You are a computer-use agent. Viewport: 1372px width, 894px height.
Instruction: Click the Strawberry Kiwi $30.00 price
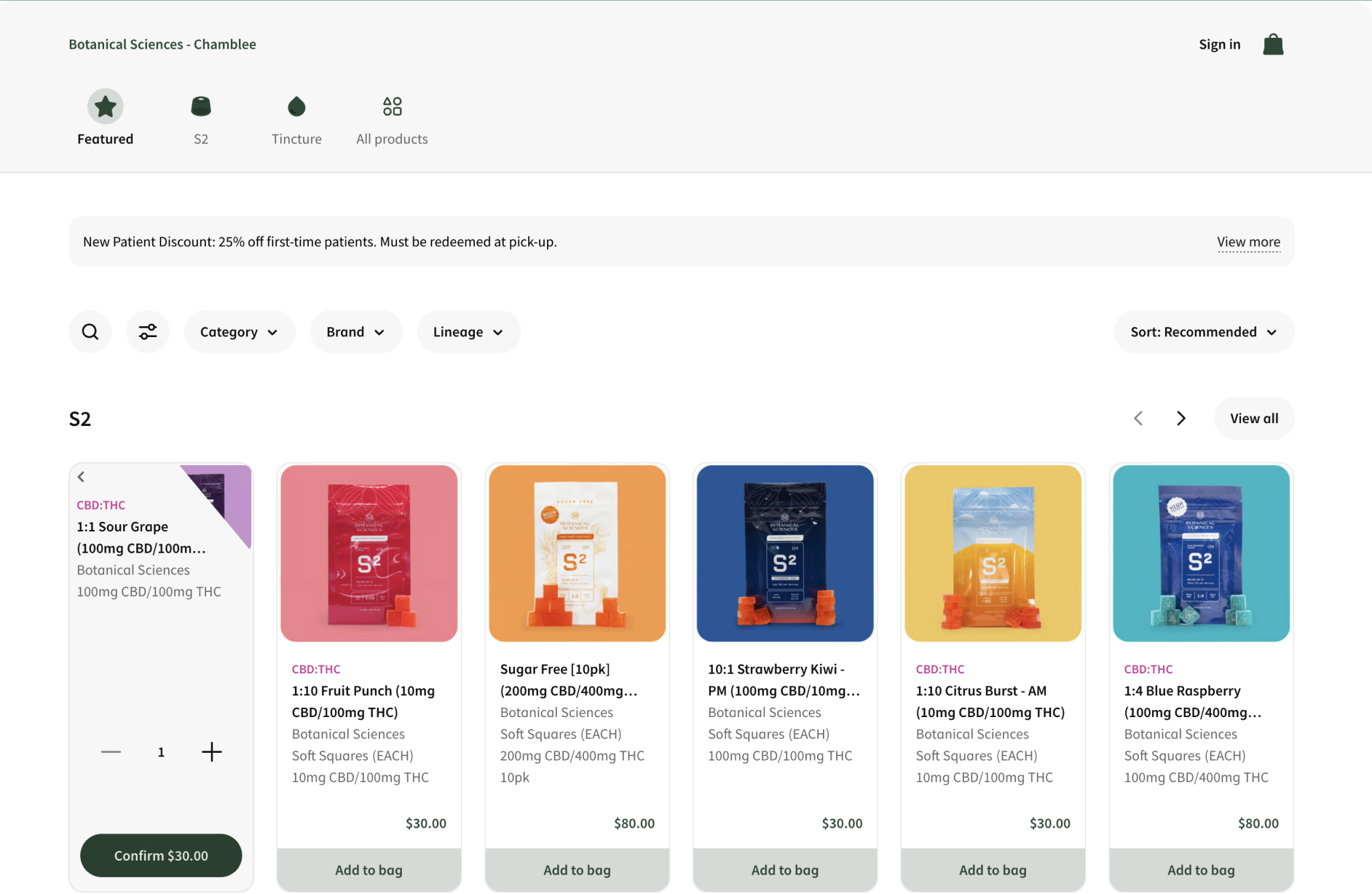842,823
